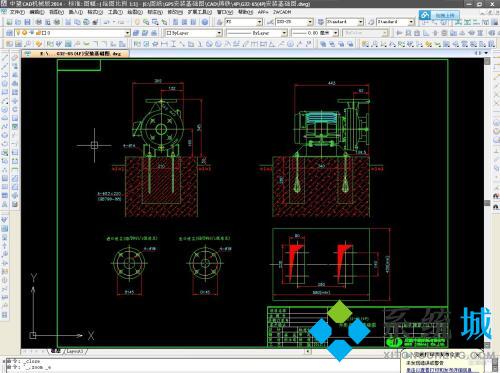Toggle the layer lock icon in layer box
Screen dimensions: 500x373
click(38, 33)
